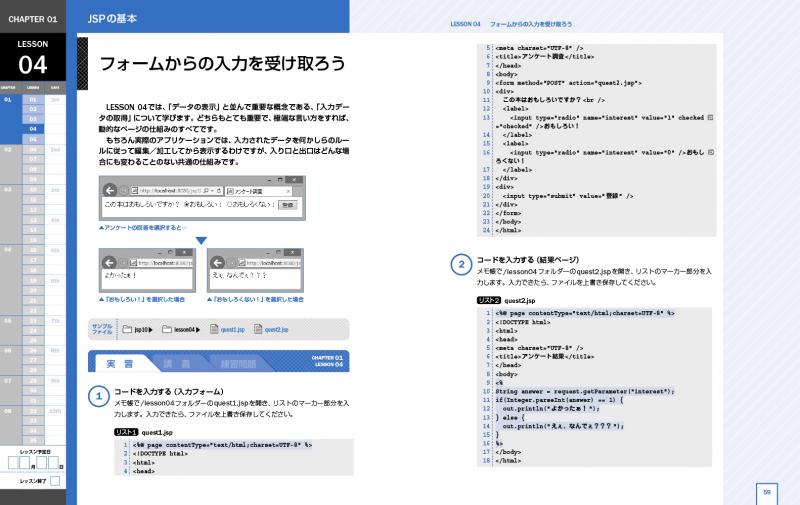Click the <title>アンケート結果</title> code line
Viewport: 800px width, 505px height.
pos(544,357)
